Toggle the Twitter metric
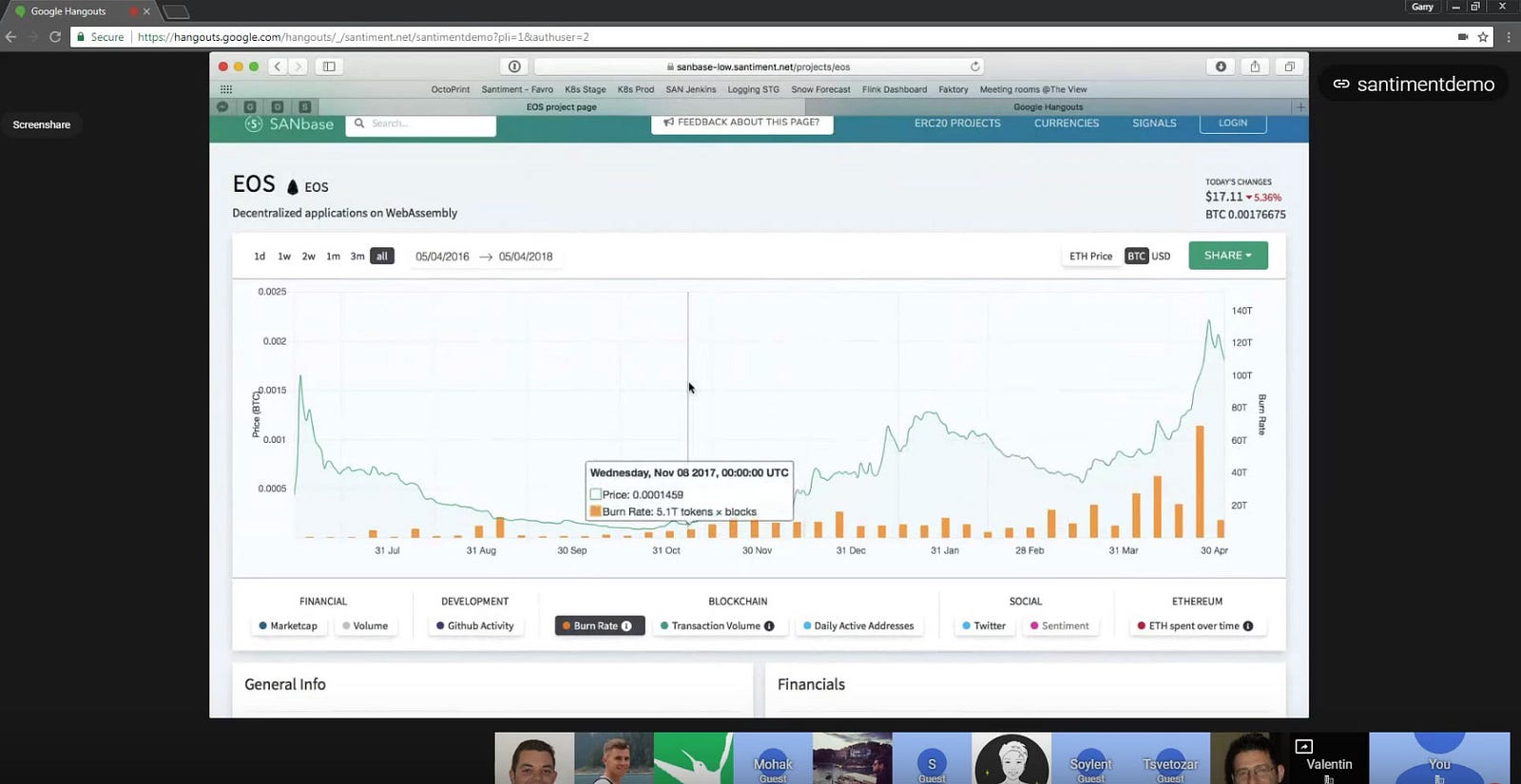The width and height of the screenshot is (1521, 784). [x=984, y=626]
